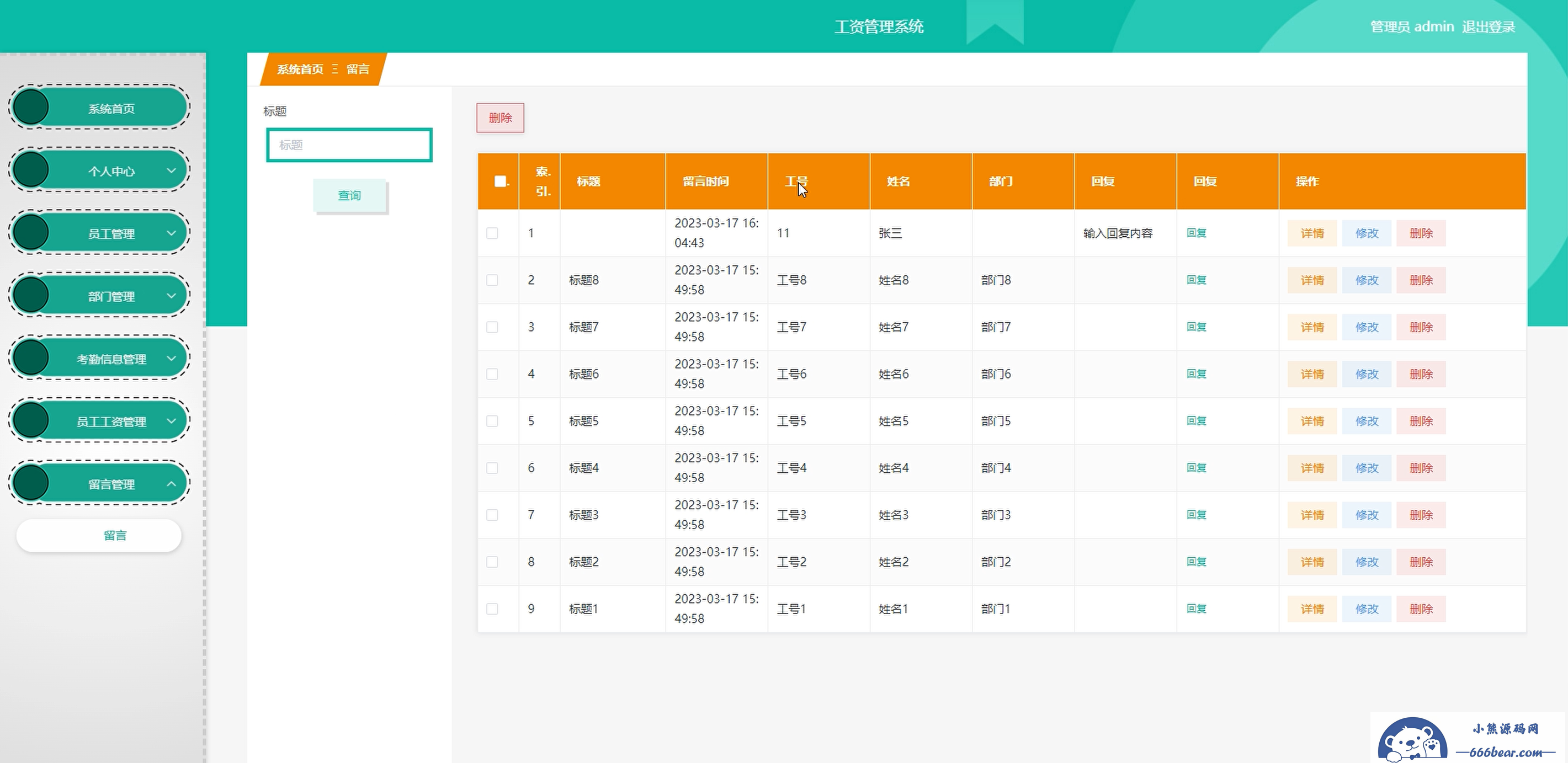Open the 考勤信息管理 sidebar menu
This screenshot has width=1568, height=763.
coord(99,359)
